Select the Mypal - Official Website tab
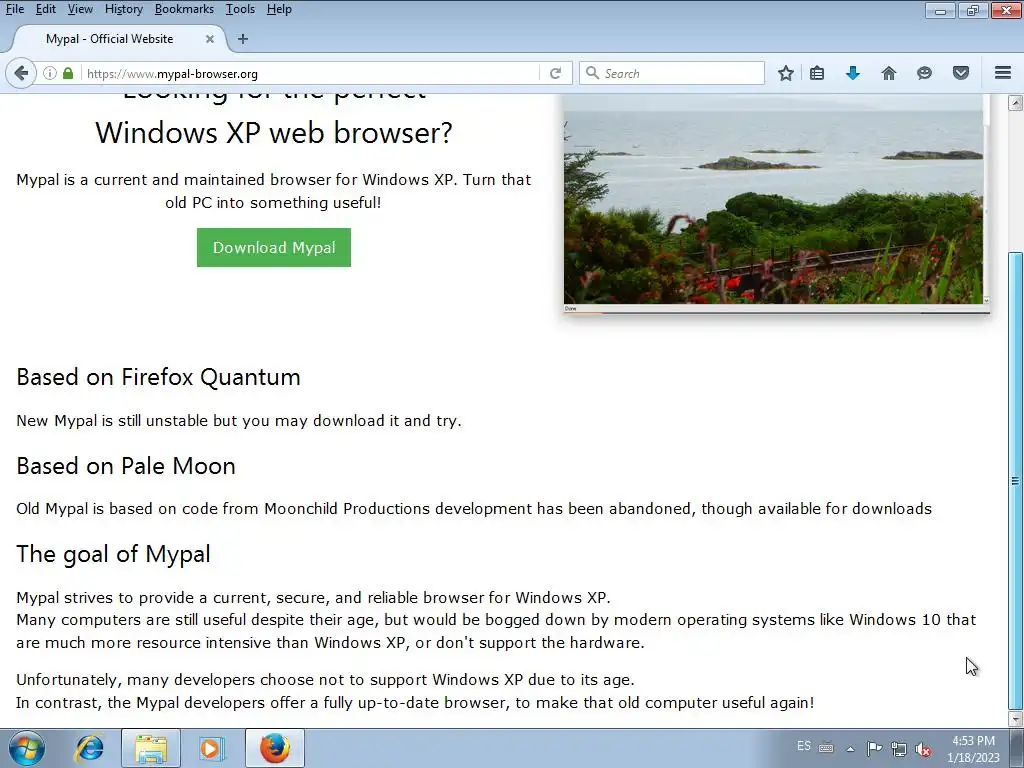 [x=110, y=39]
